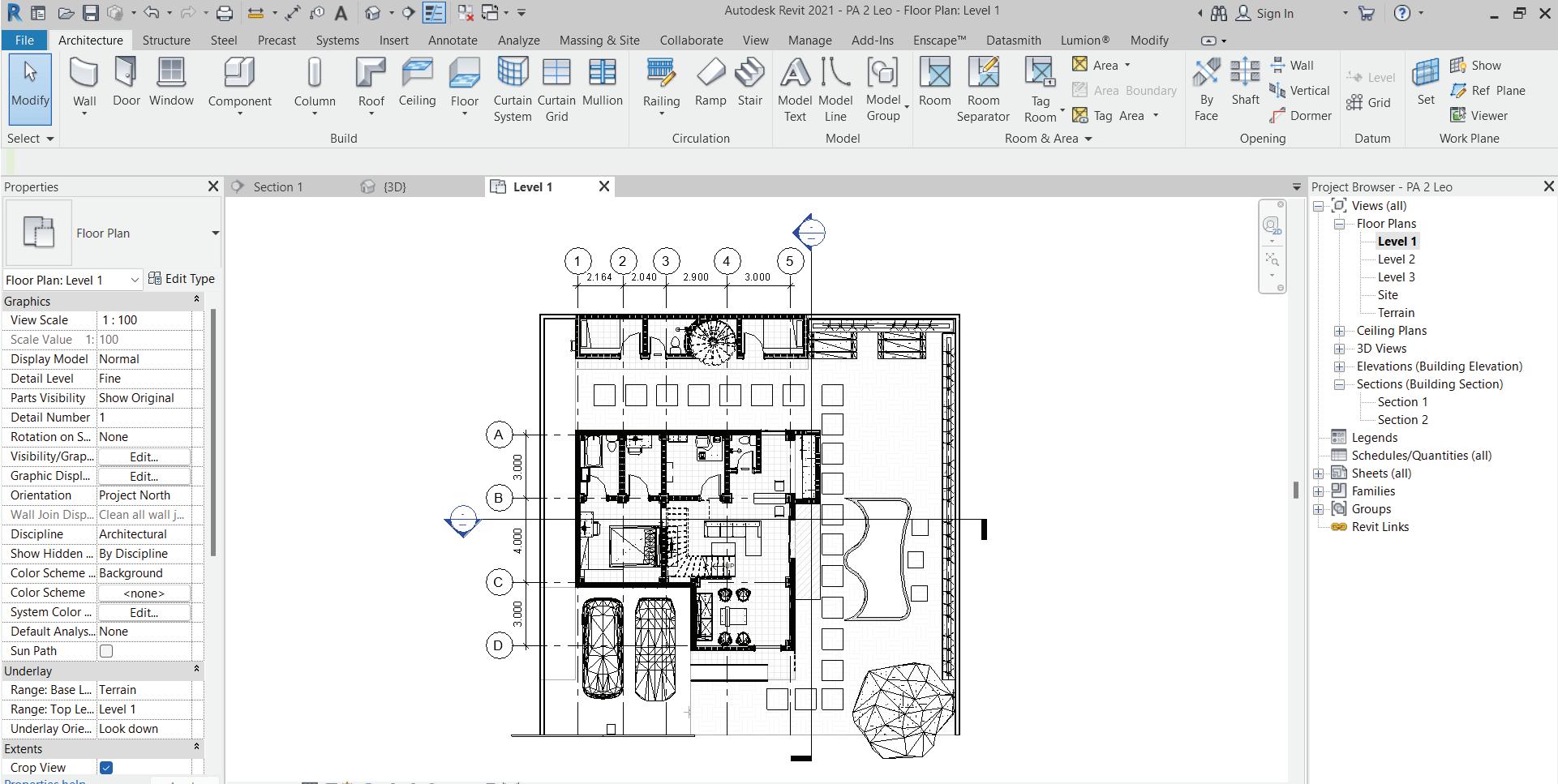Select the Dormer opening tool
Screen dimensions: 1558x784
point(1301,115)
